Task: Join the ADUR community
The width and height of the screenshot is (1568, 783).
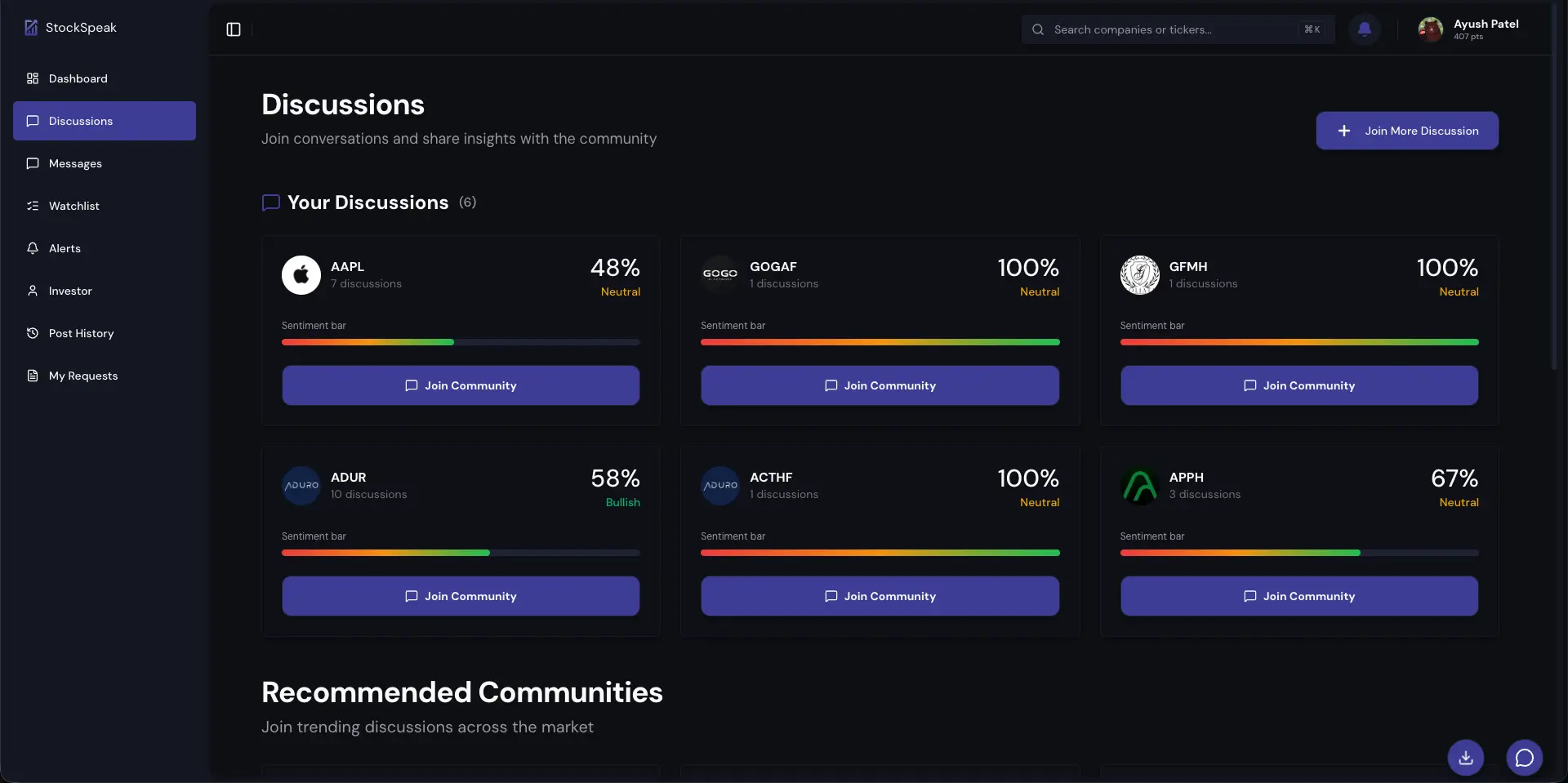Action: tap(461, 596)
